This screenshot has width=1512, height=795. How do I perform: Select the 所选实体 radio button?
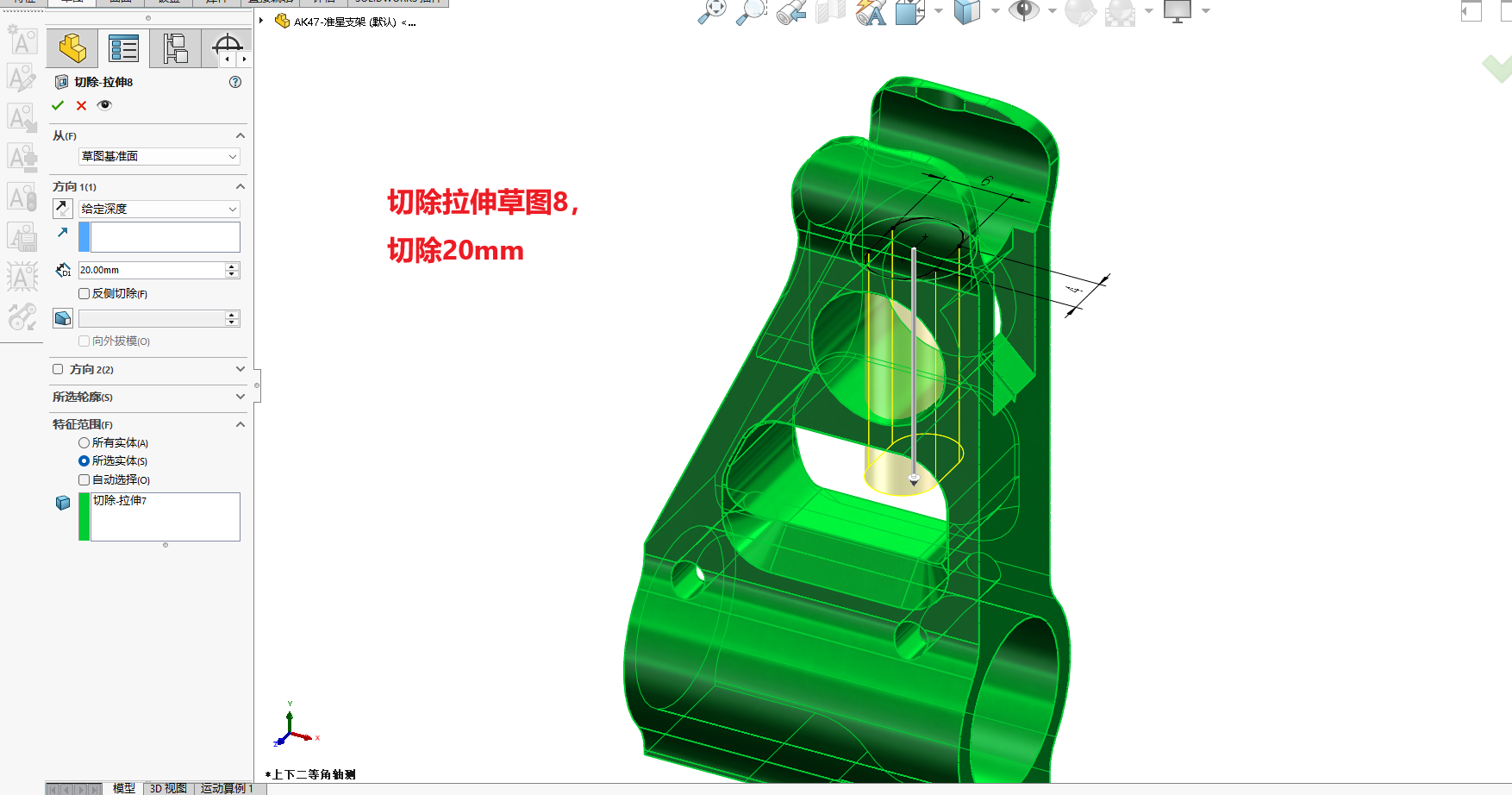coord(84,460)
